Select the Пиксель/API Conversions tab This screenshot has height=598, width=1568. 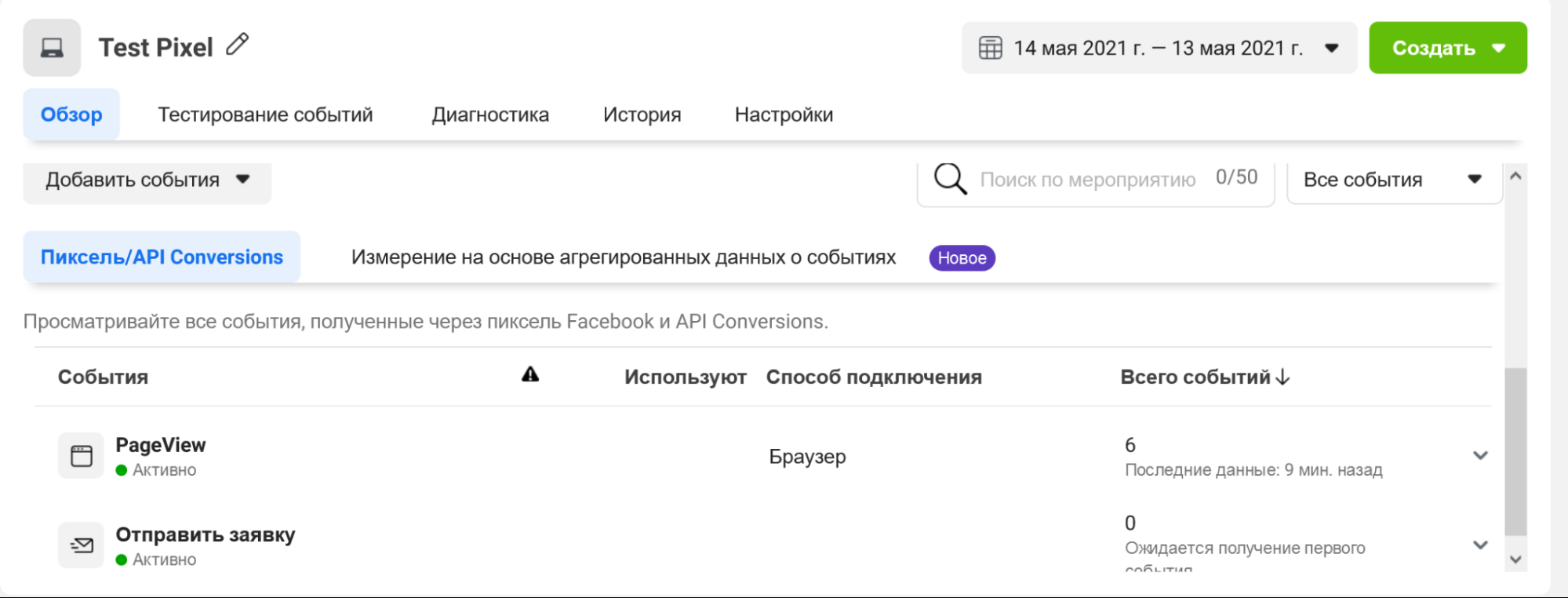coord(162,257)
